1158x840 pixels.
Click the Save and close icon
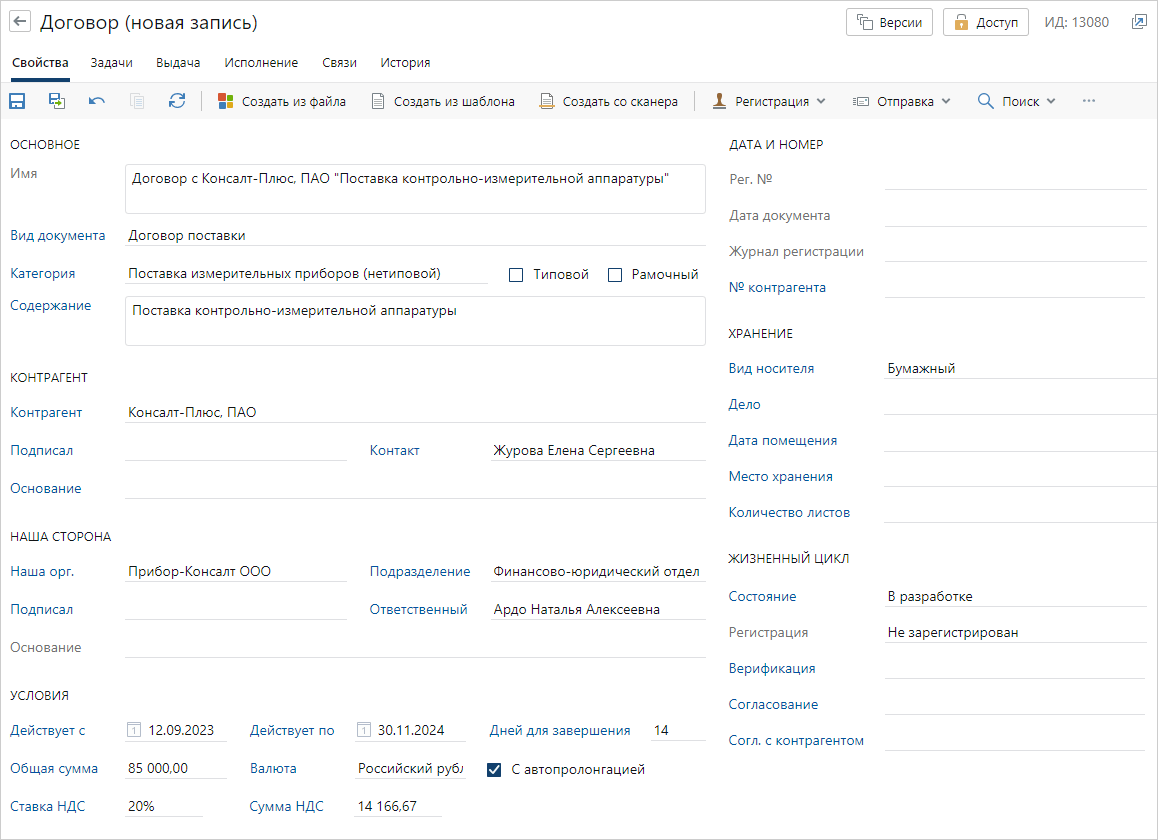(x=57, y=101)
